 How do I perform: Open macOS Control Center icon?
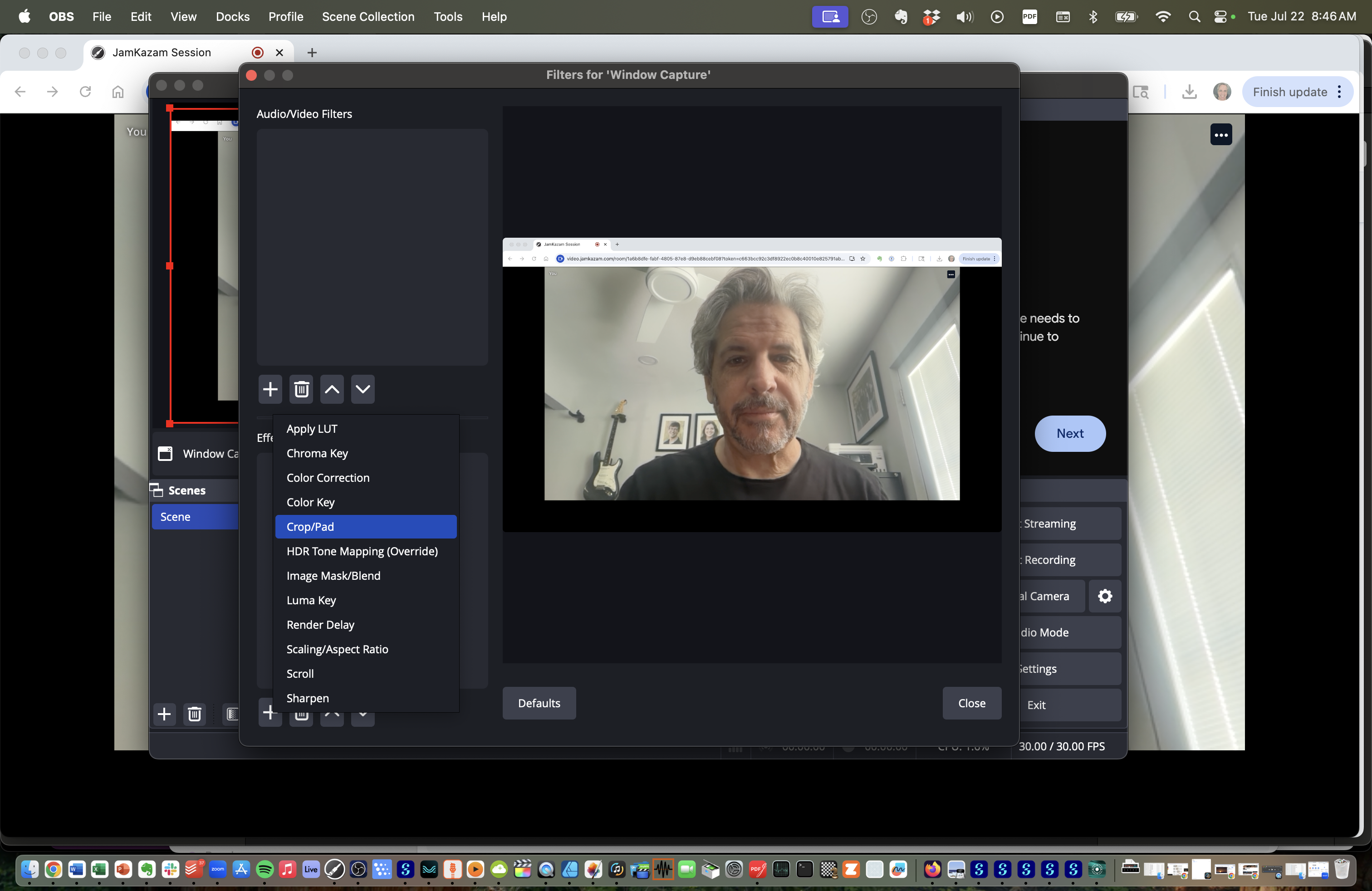tap(1220, 17)
